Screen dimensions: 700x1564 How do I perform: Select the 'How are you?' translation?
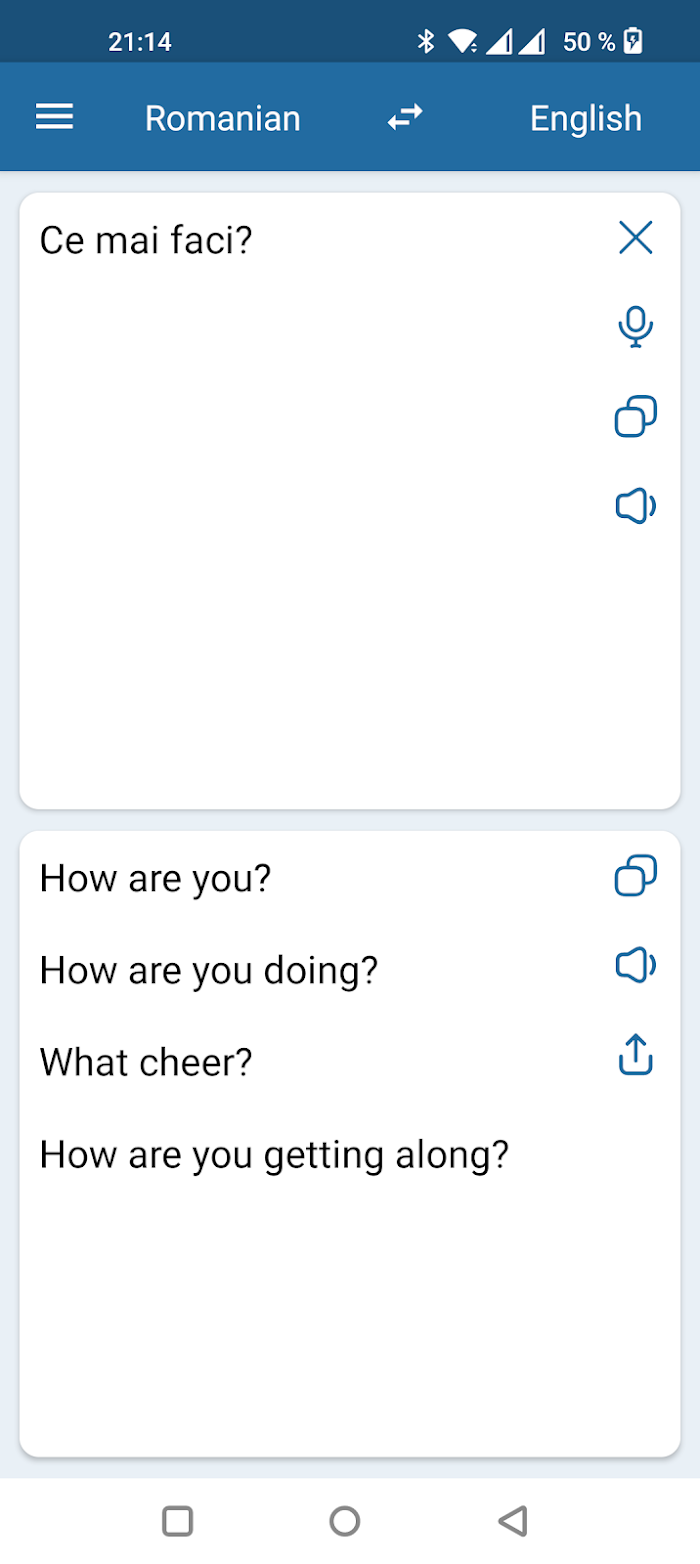coord(155,879)
